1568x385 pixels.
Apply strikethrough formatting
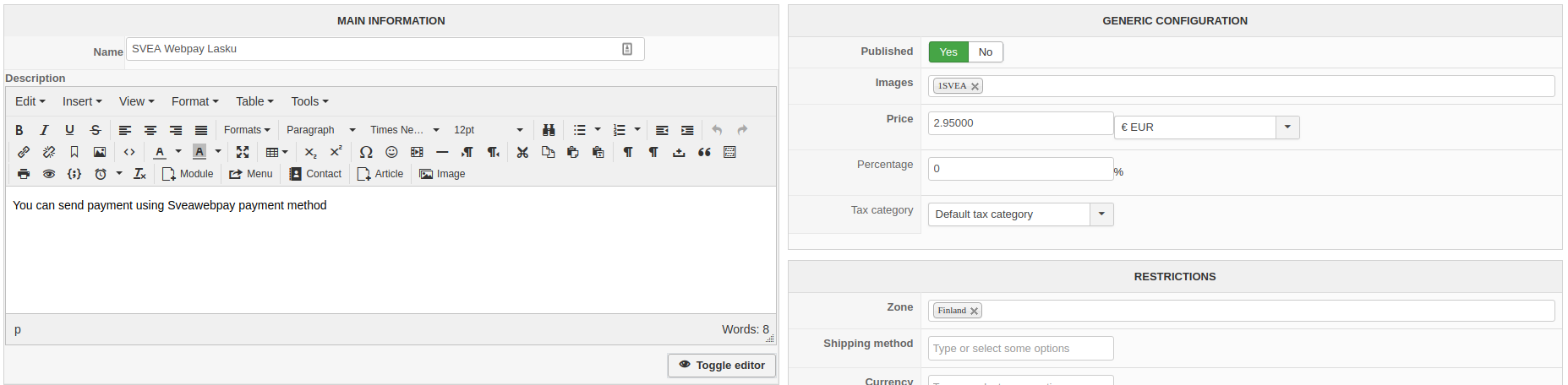pos(96,130)
